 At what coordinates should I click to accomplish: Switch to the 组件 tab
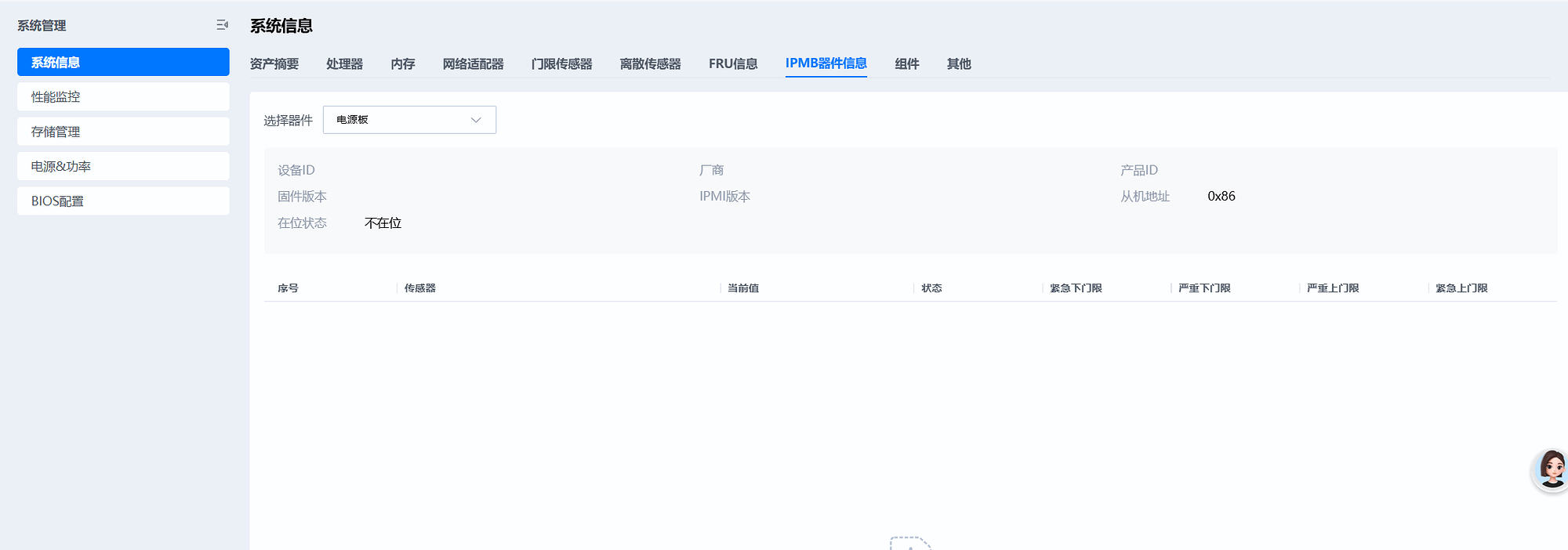pos(907,64)
